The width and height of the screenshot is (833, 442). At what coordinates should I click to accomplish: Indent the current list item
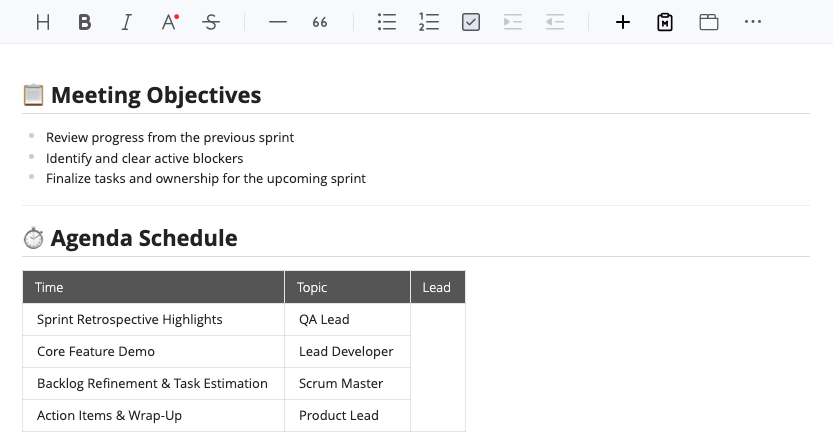pos(513,22)
